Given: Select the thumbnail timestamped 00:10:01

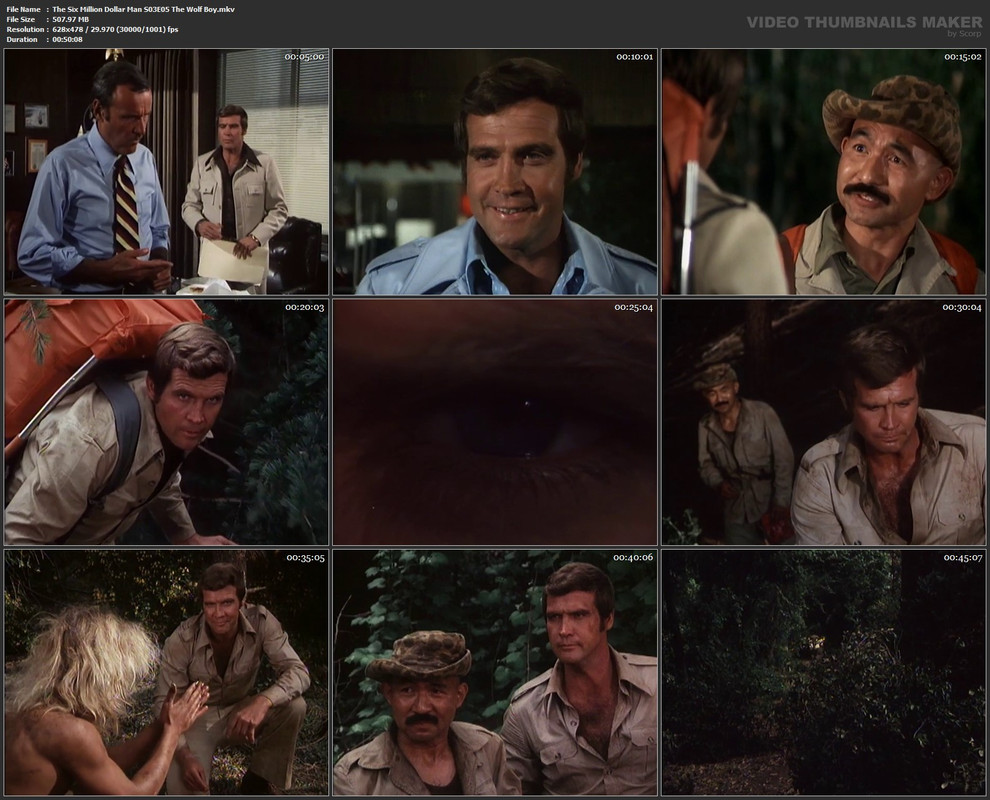Looking at the screenshot, I should click(x=495, y=172).
